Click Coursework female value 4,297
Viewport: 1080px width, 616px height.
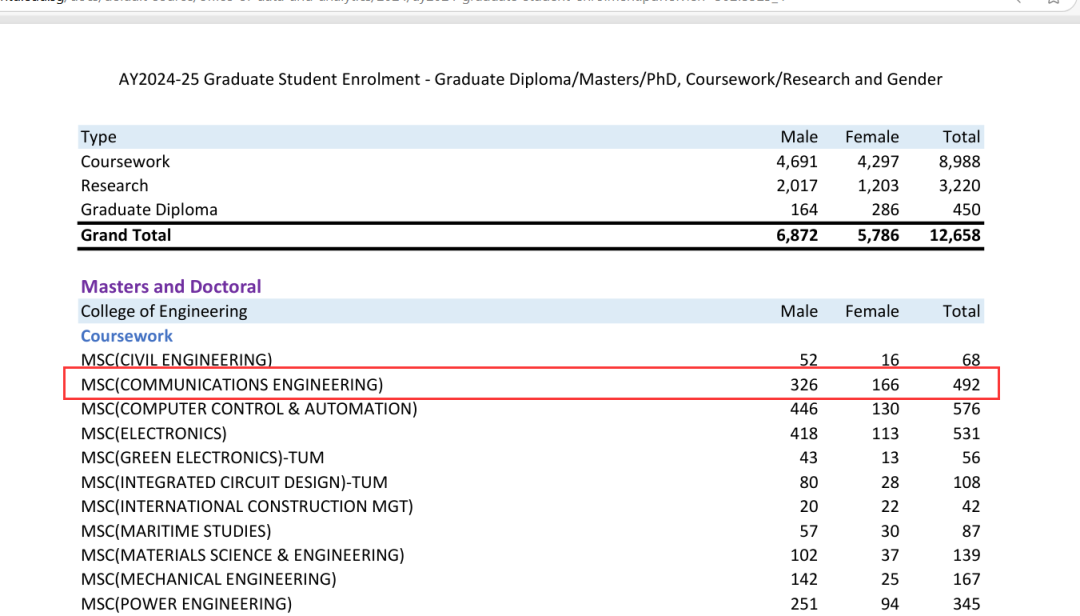(878, 162)
